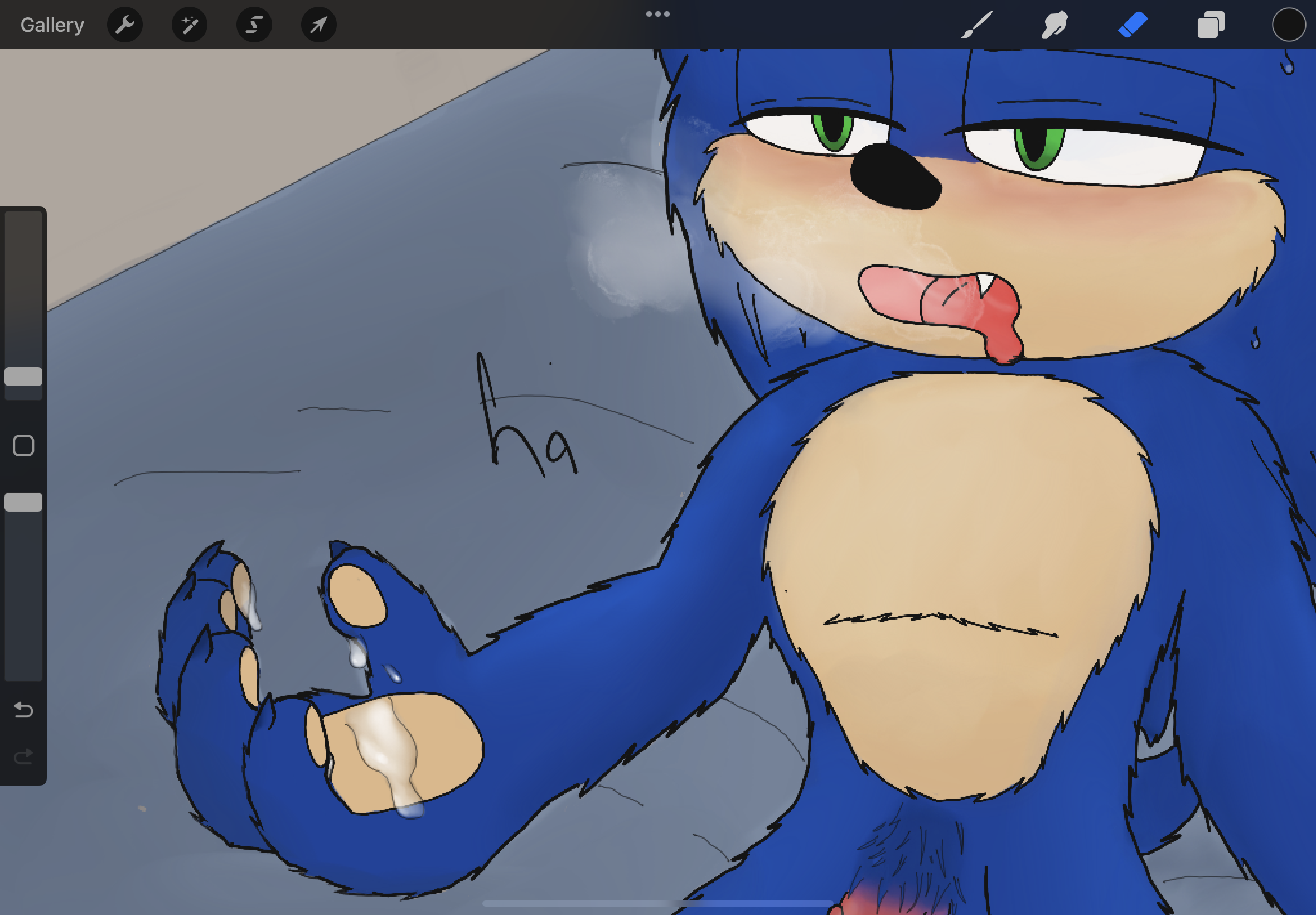Select the Smudge finger tool

pos(1054,25)
